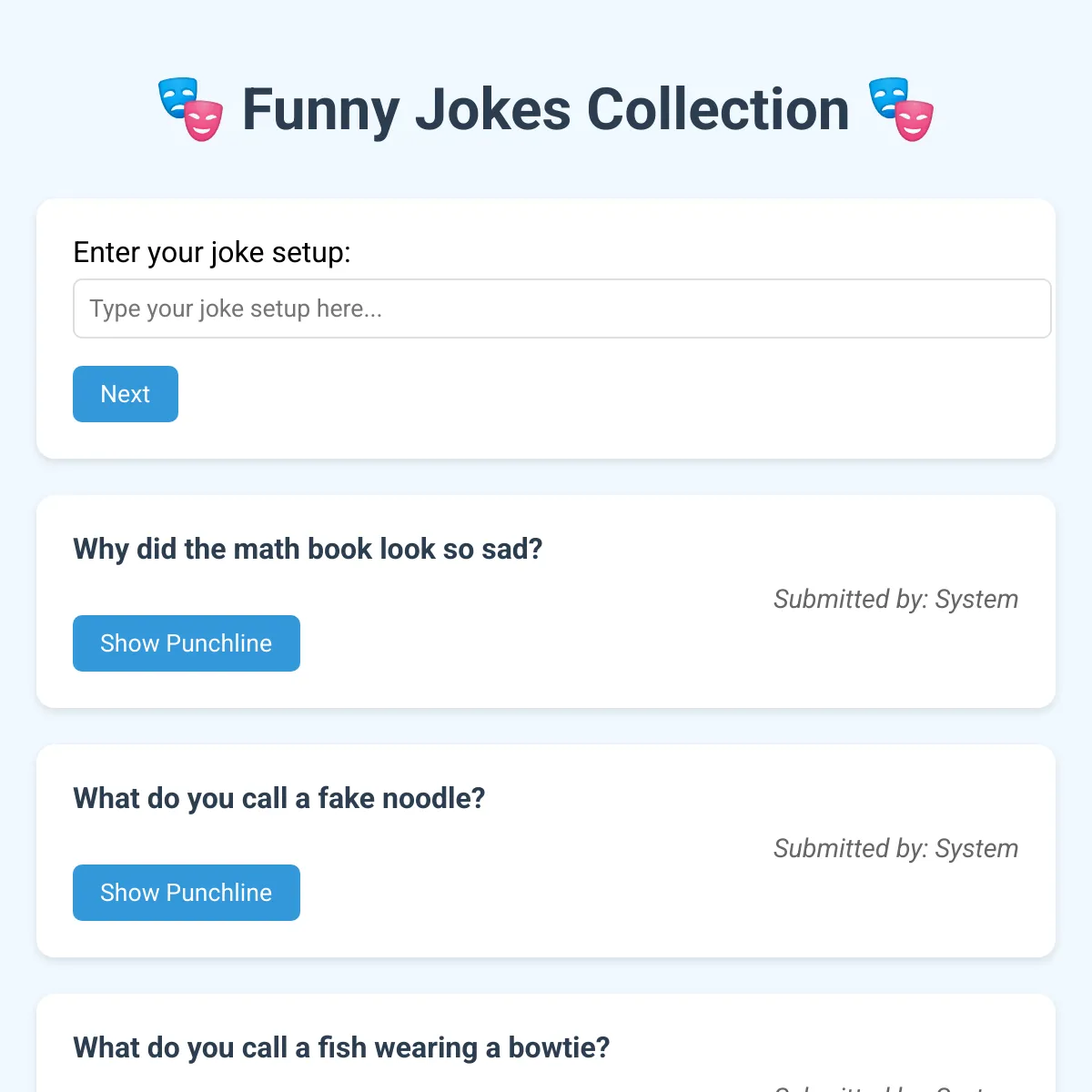Show the punchline for the math book joke
Screen dimensions: 1092x1092
point(187,643)
